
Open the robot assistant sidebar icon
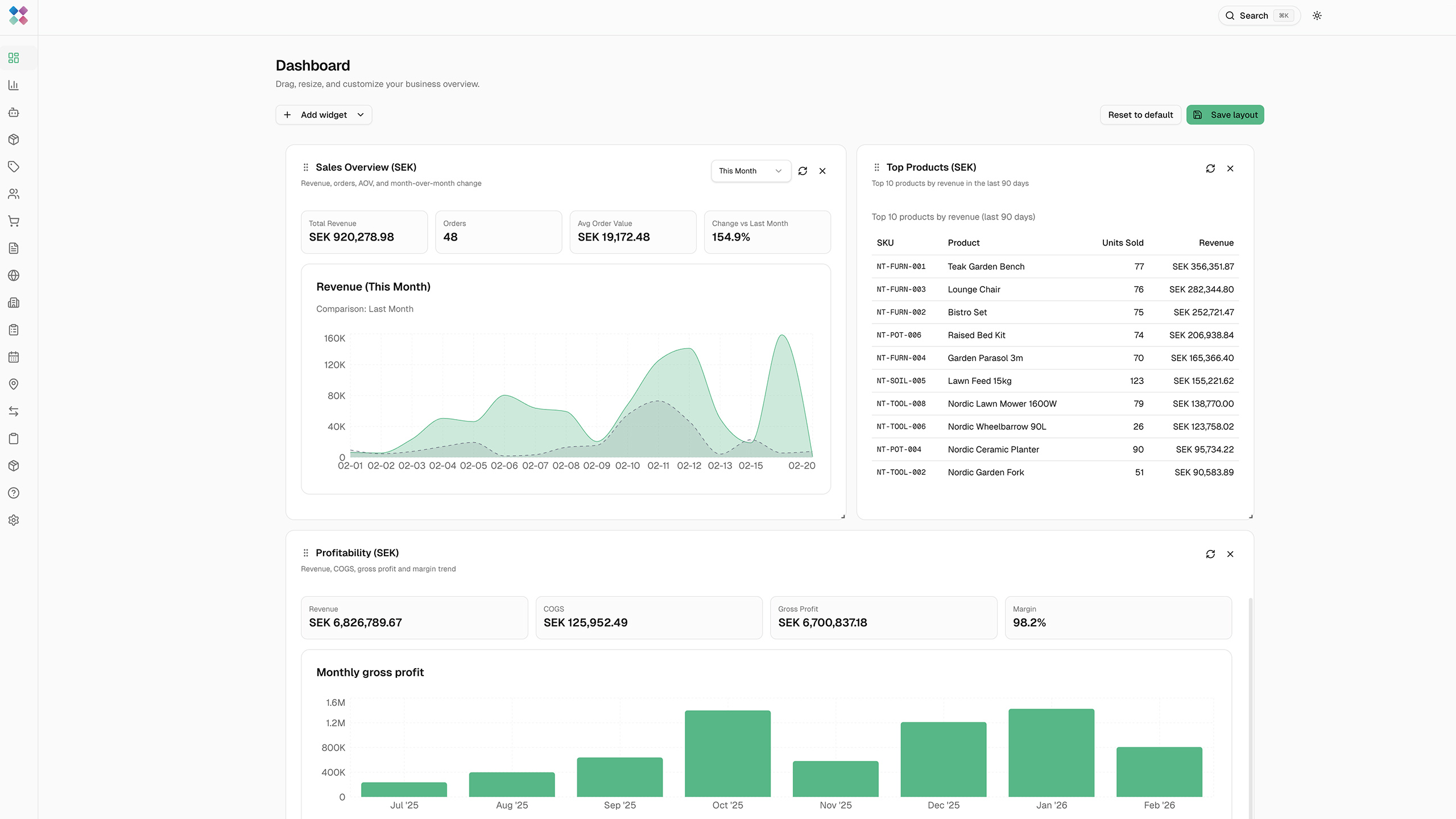coord(14,113)
